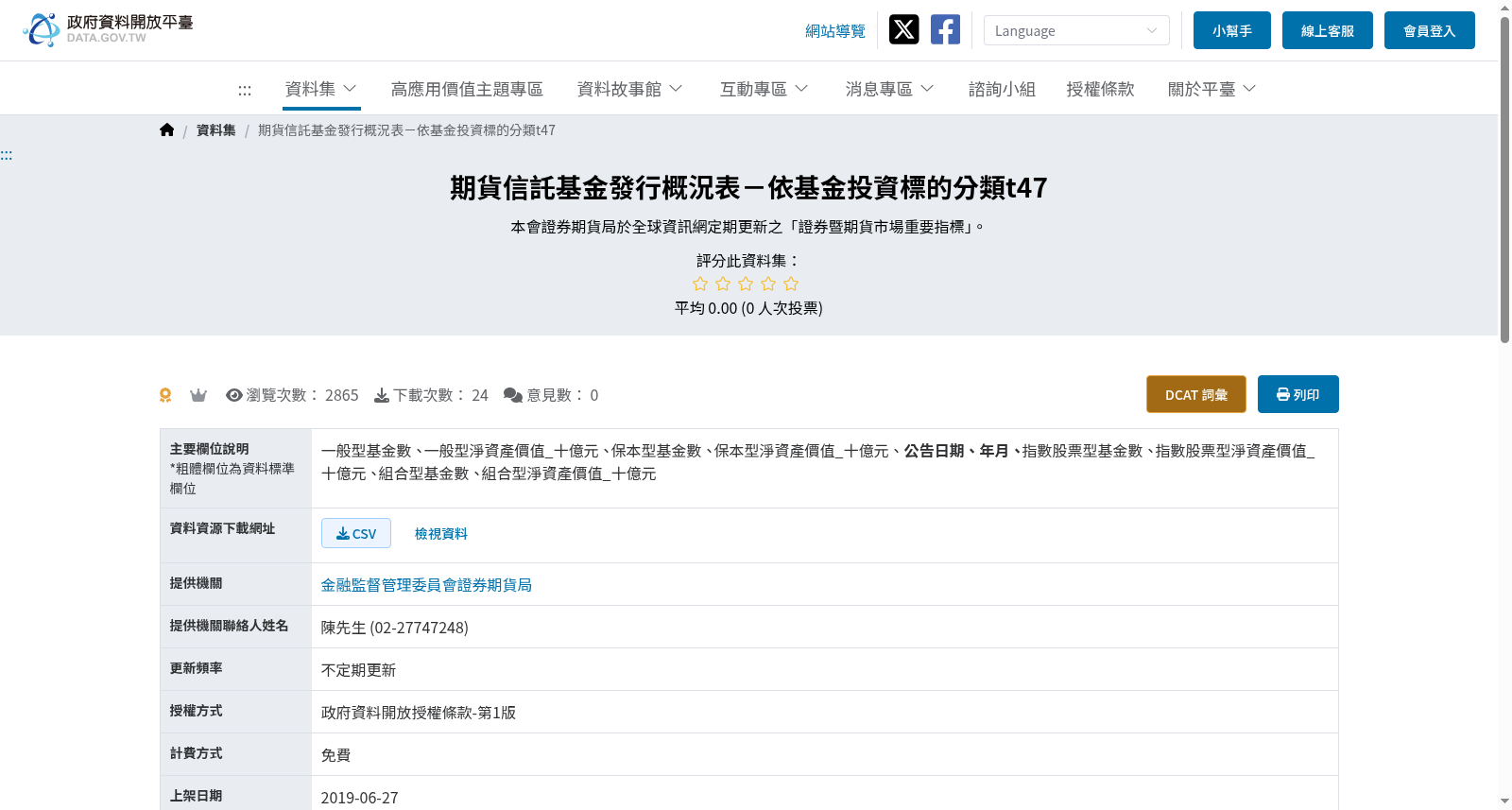The image size is (1512, 810).
Task: Open the Language dropdown
Action: tap(1076, 30)
